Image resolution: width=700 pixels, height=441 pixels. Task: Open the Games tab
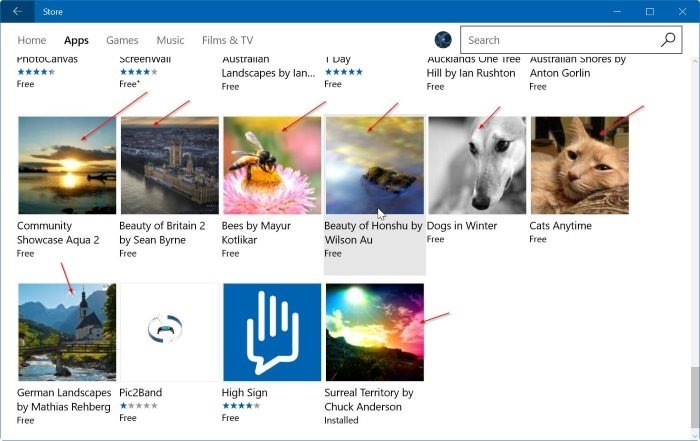pos(122,40)
